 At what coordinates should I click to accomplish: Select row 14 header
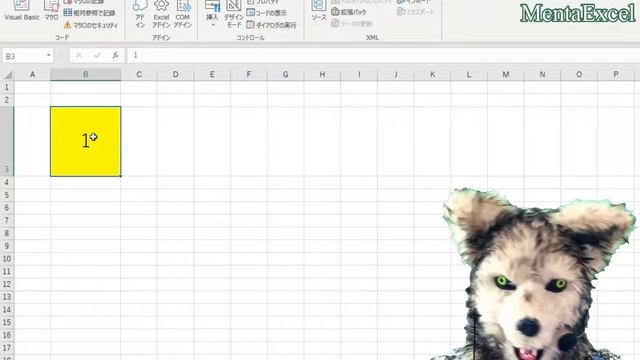pyautogui.click(x=7, y=310)
